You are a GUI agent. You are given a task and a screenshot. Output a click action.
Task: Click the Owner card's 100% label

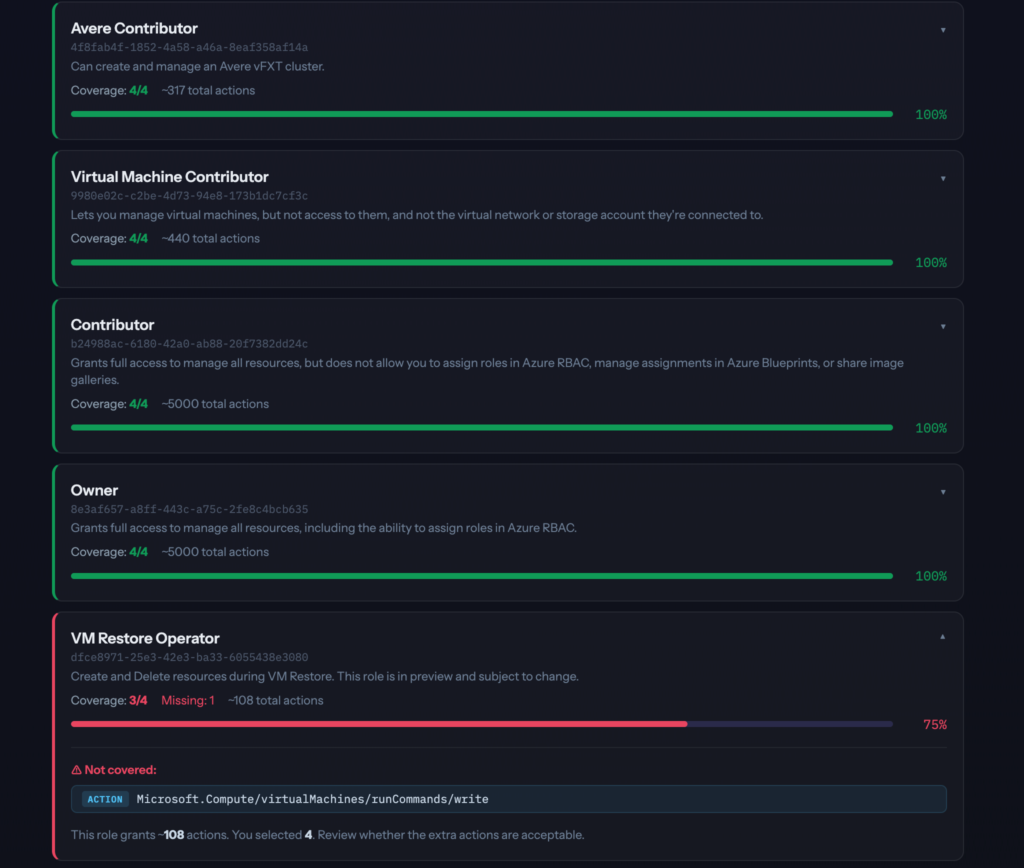point(930,576)
